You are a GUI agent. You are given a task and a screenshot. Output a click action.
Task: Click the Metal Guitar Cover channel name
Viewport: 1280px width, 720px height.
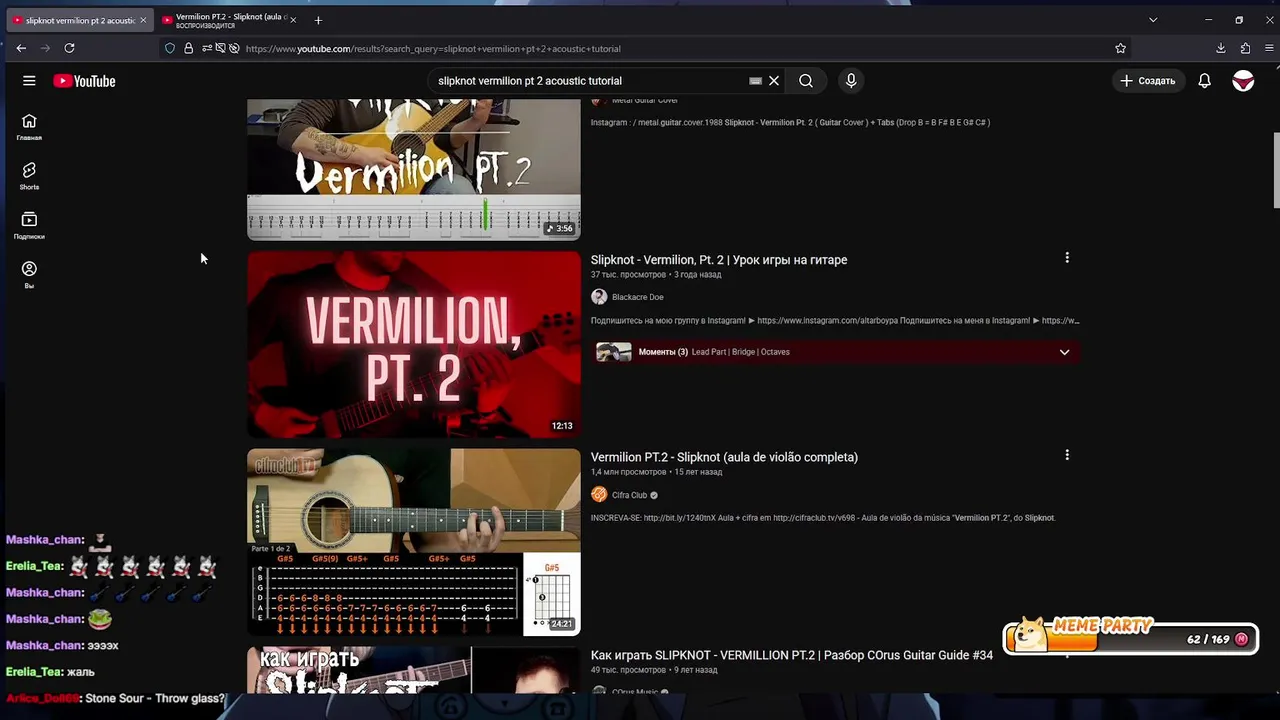point(645,100)
